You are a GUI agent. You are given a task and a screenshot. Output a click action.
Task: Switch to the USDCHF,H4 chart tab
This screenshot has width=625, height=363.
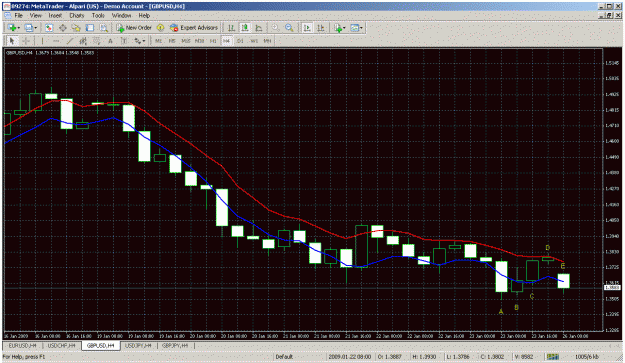61,345
